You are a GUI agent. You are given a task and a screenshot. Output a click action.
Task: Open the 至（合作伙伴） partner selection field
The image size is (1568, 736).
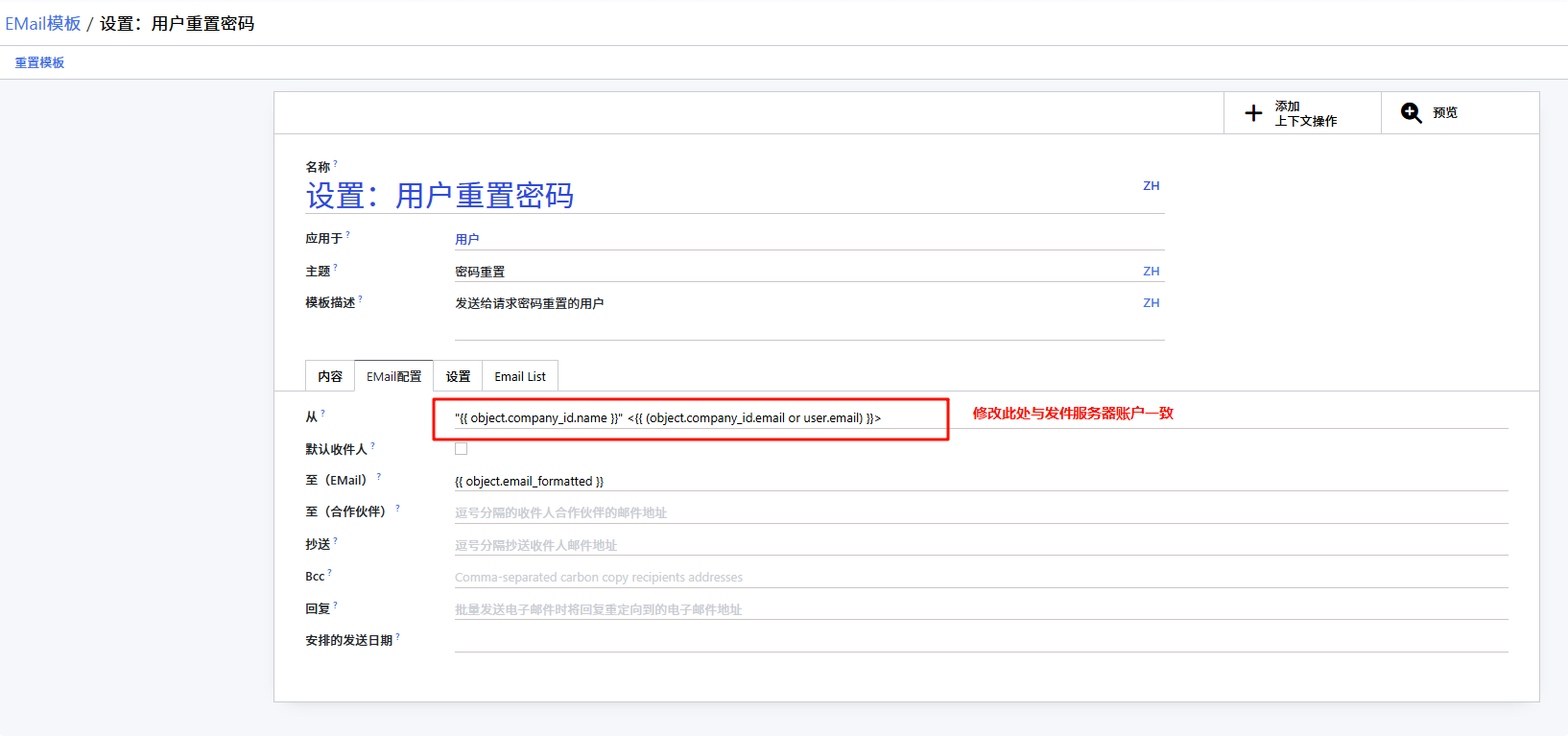pos(979,512)
